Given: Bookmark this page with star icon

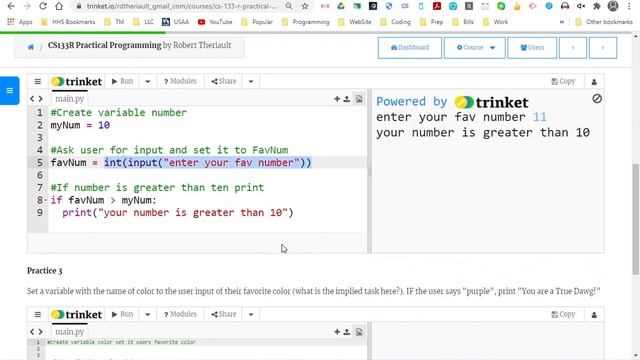Looking at the screenshot, I should pos(305,6).
